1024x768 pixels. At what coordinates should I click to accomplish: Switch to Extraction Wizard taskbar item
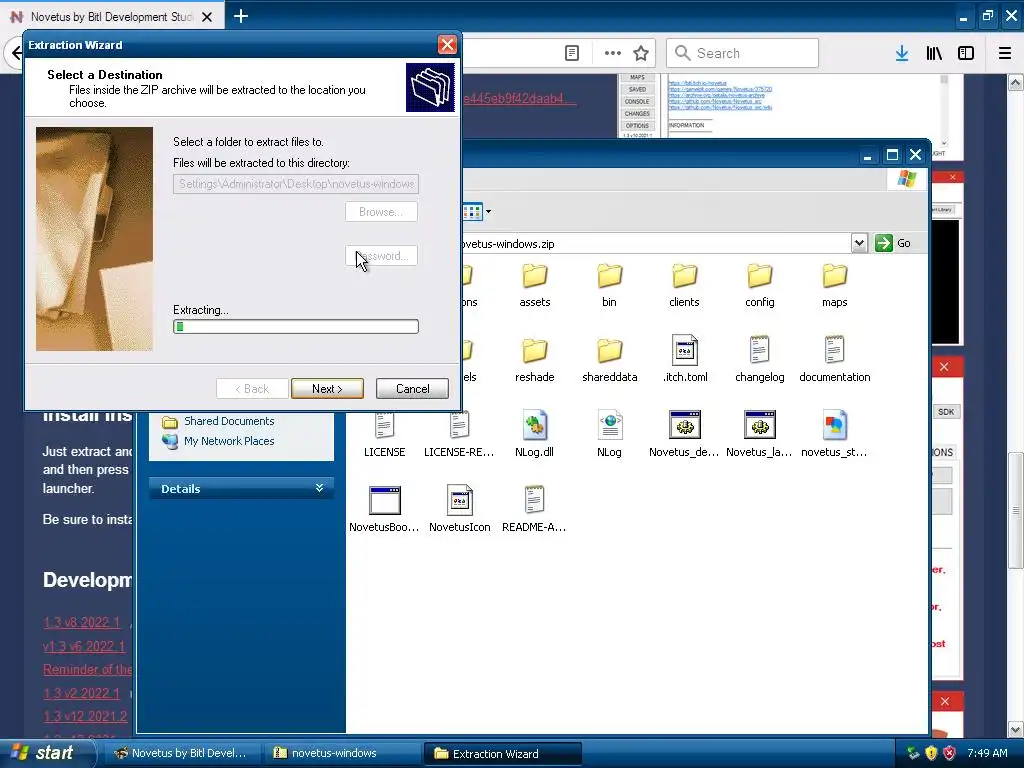(502, 754)
